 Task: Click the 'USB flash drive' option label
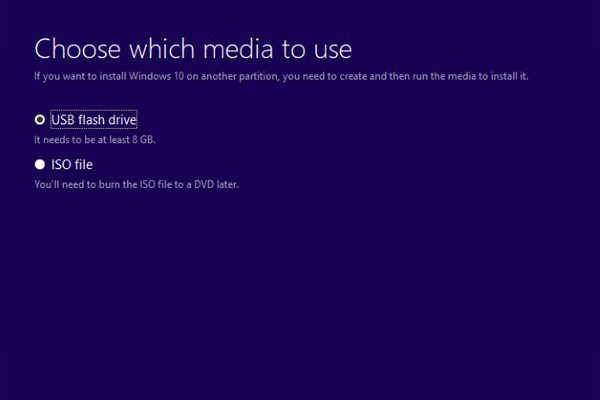pos(94,120)
